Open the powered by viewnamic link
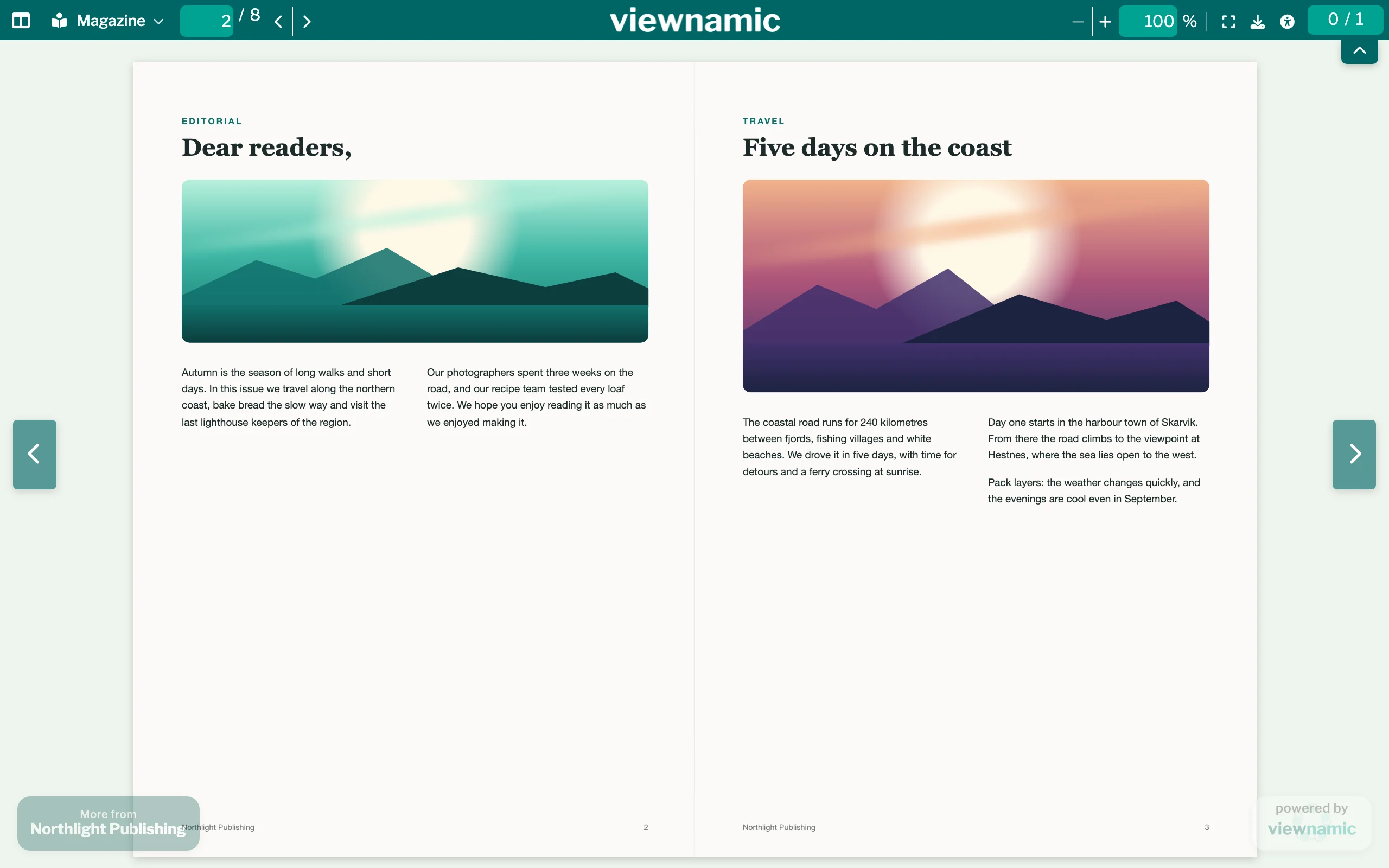 [1311, 822]
